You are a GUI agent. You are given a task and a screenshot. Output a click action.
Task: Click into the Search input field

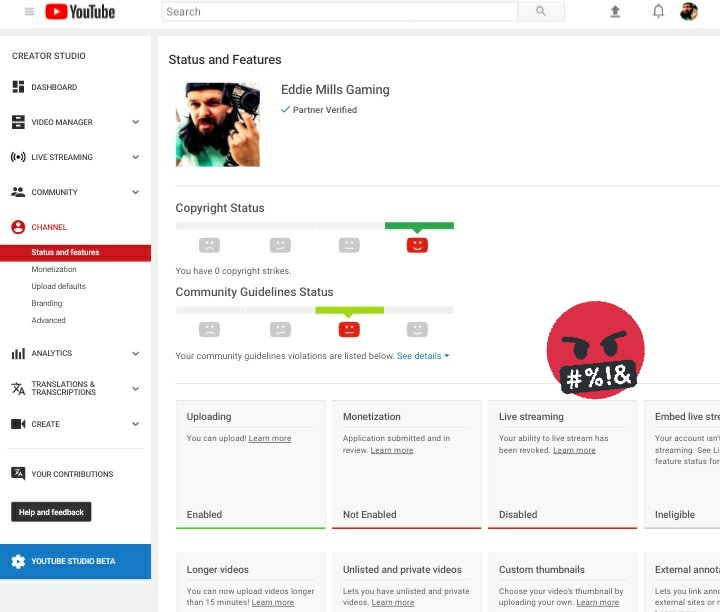coord(339,11)
